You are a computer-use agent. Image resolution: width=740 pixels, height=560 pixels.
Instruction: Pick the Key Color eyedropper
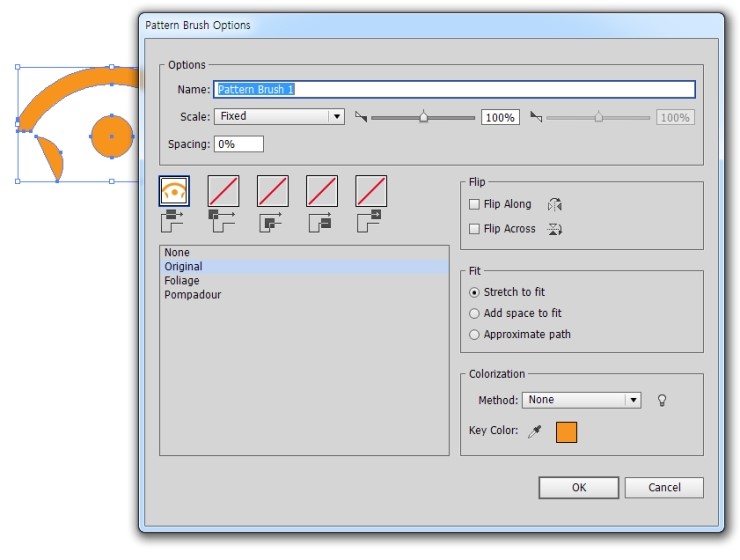tap(535, 431)
